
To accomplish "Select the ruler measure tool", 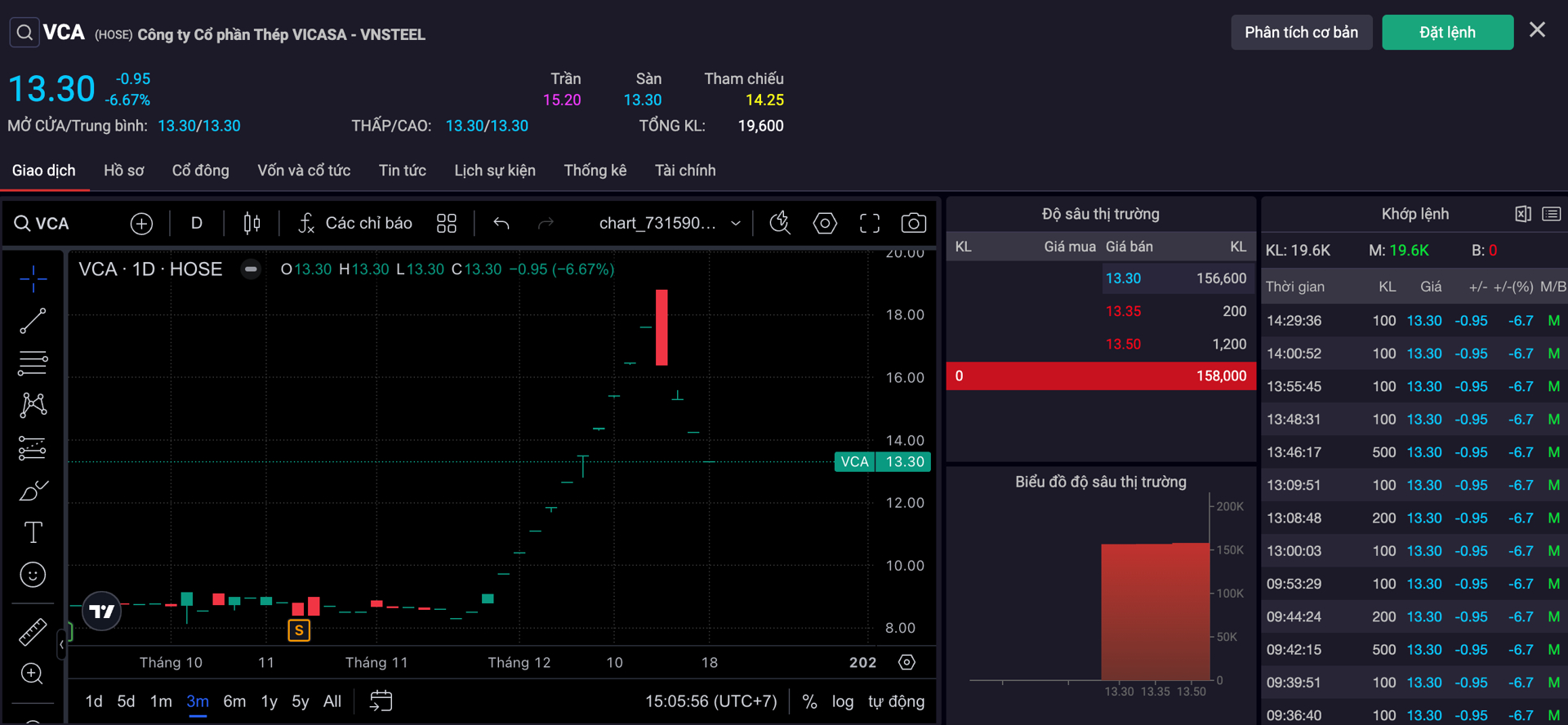I will click(33, 632).
